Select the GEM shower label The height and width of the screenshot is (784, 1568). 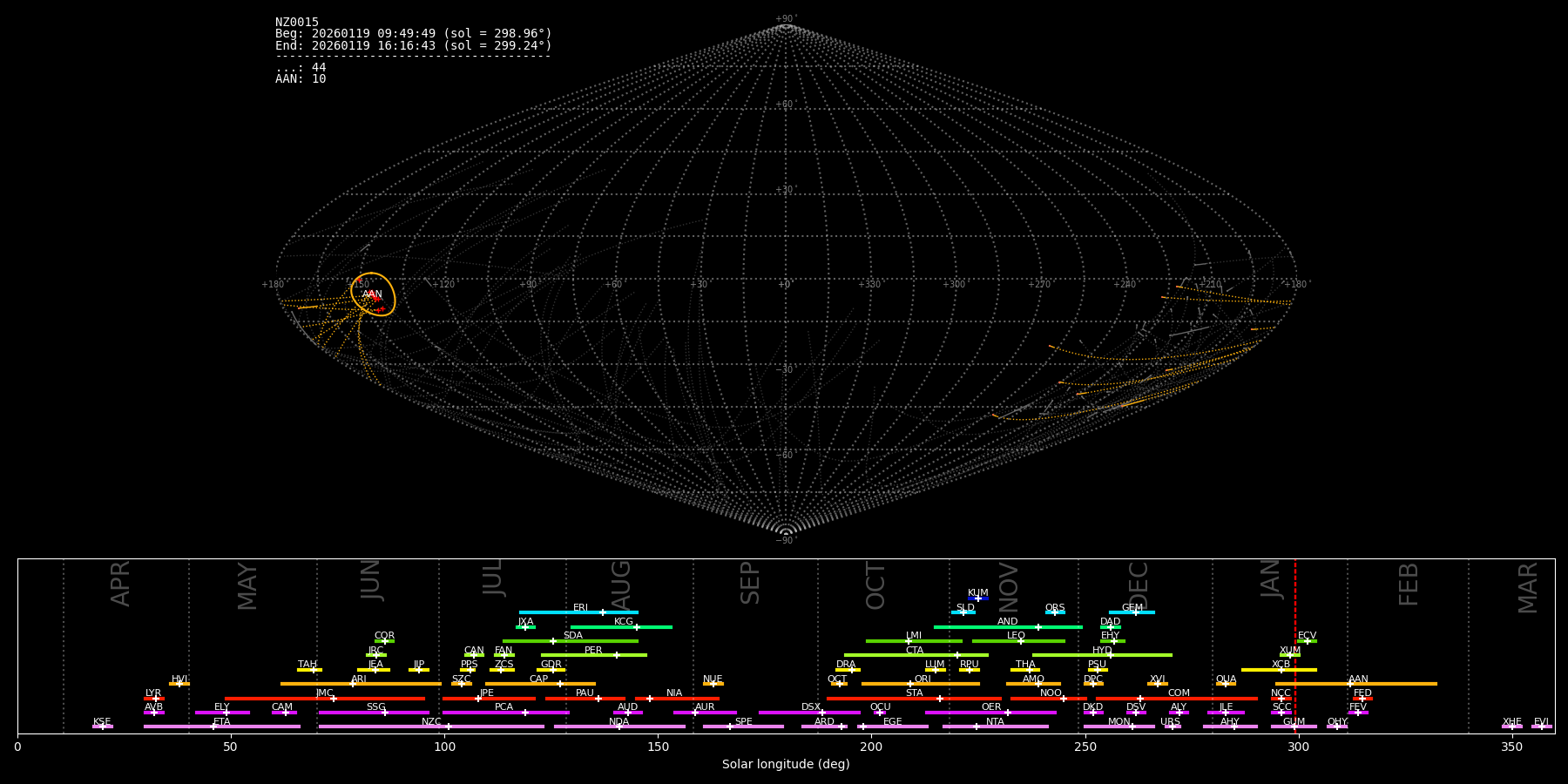(1132, 608)
